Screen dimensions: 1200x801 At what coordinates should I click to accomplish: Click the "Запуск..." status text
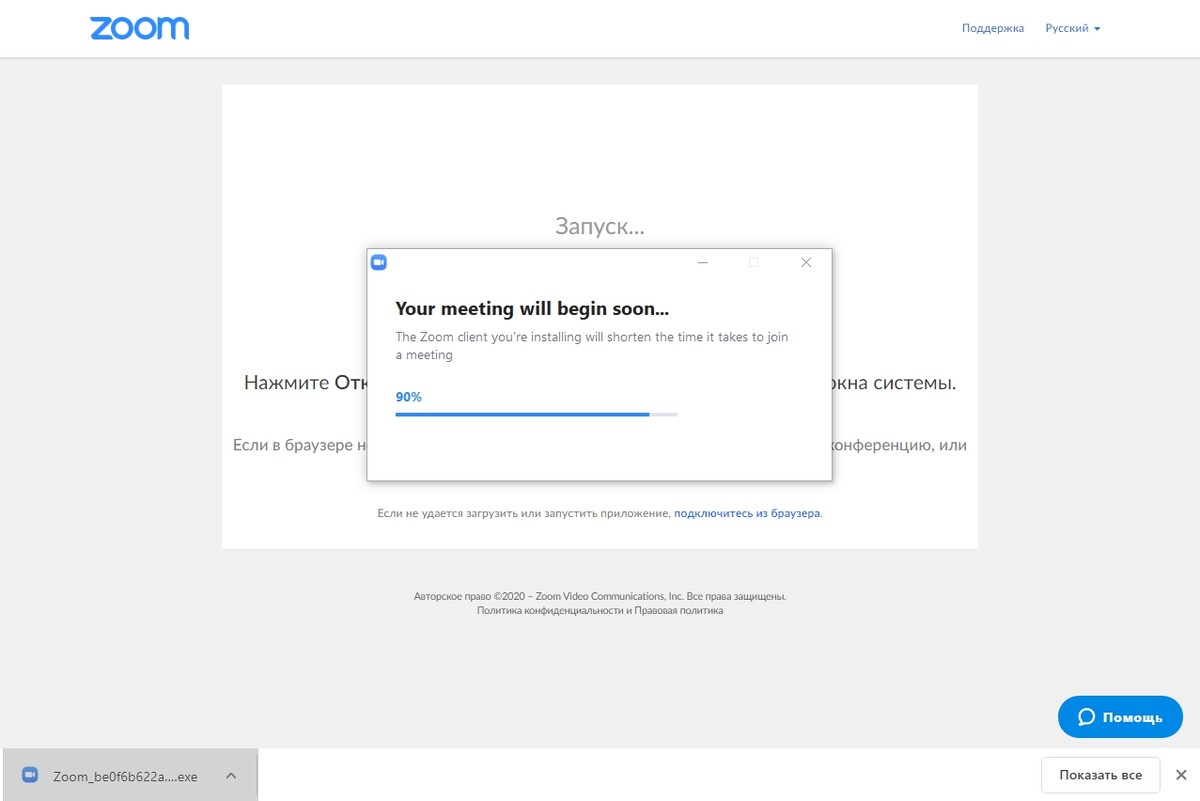600,226
